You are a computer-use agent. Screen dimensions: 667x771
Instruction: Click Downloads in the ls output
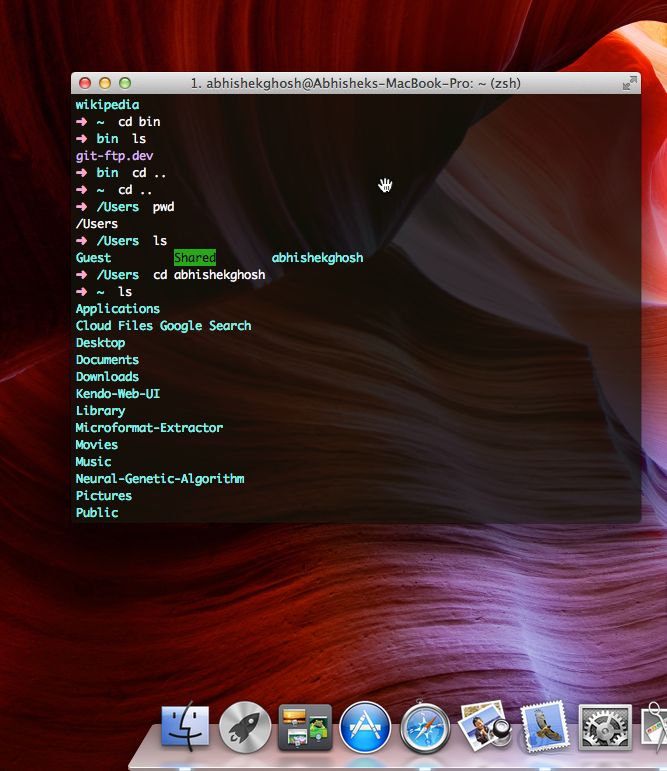click(x=107, y=377)
